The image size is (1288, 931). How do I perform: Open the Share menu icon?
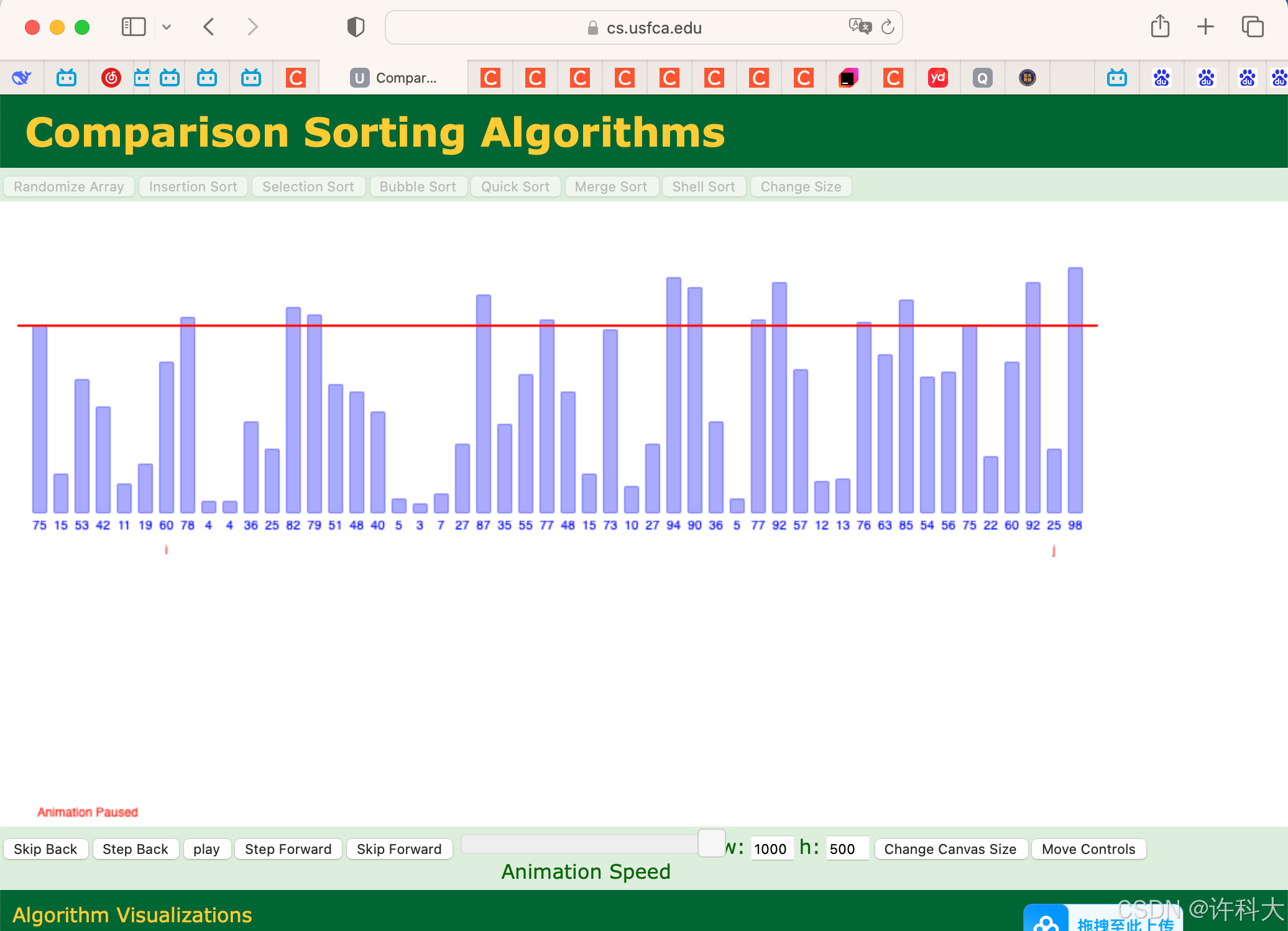pos(1160,27)
